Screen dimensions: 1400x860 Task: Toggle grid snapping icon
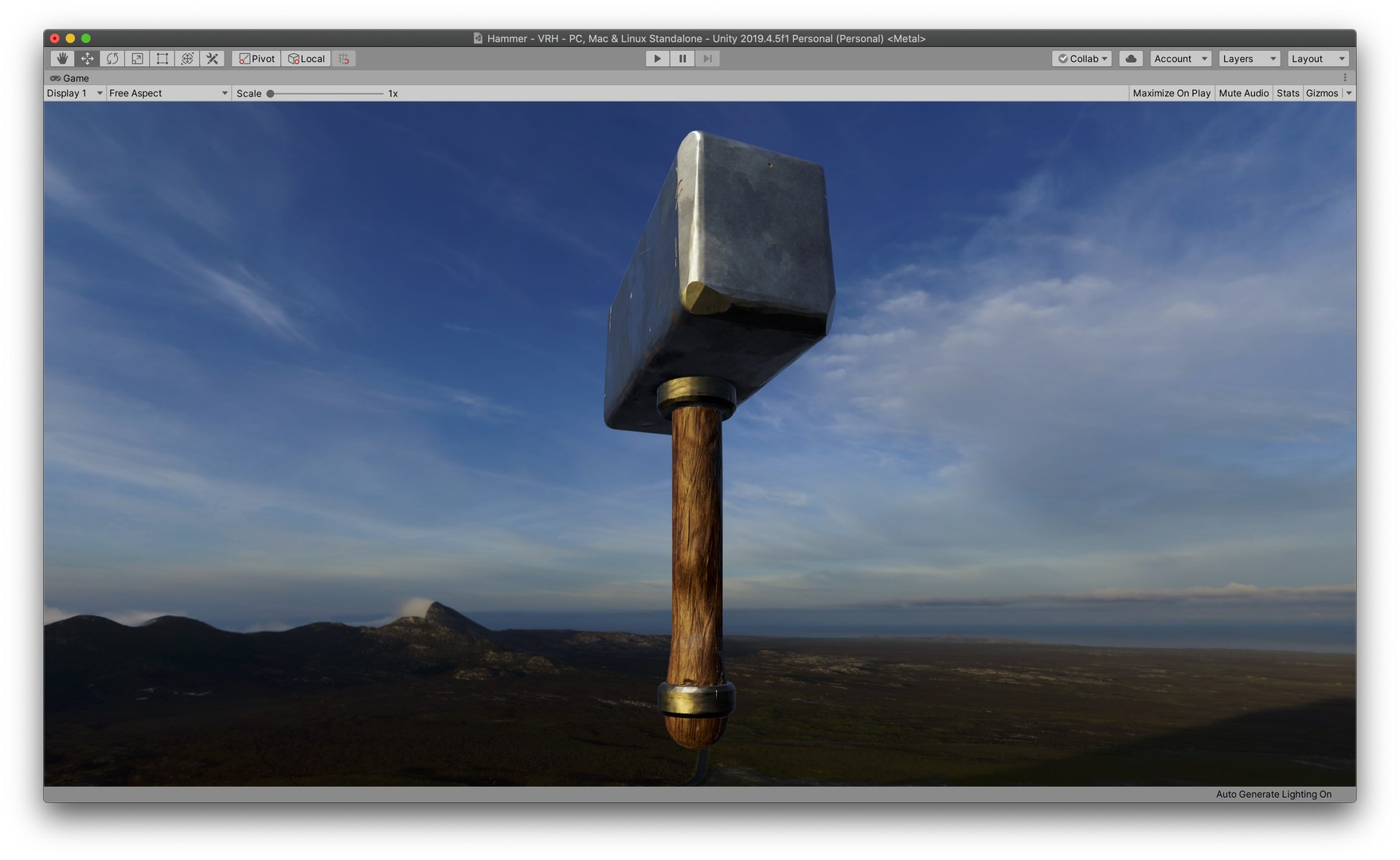pos(344,59)
